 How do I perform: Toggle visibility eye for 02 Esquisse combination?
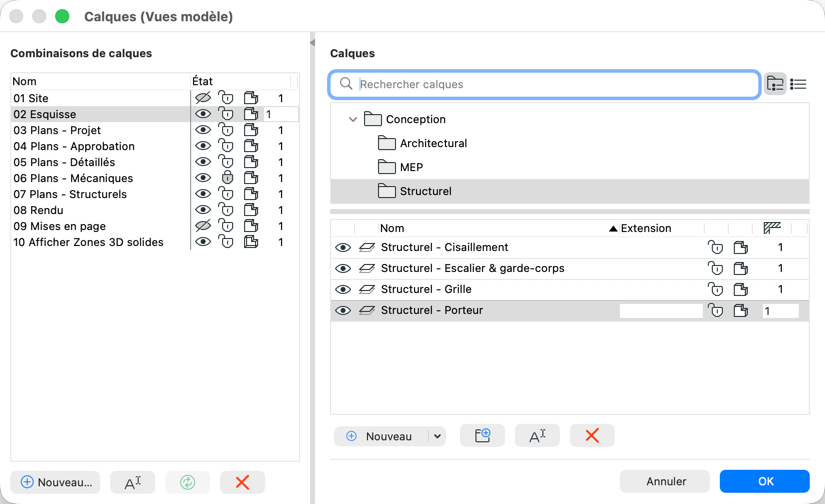(203, 114)
